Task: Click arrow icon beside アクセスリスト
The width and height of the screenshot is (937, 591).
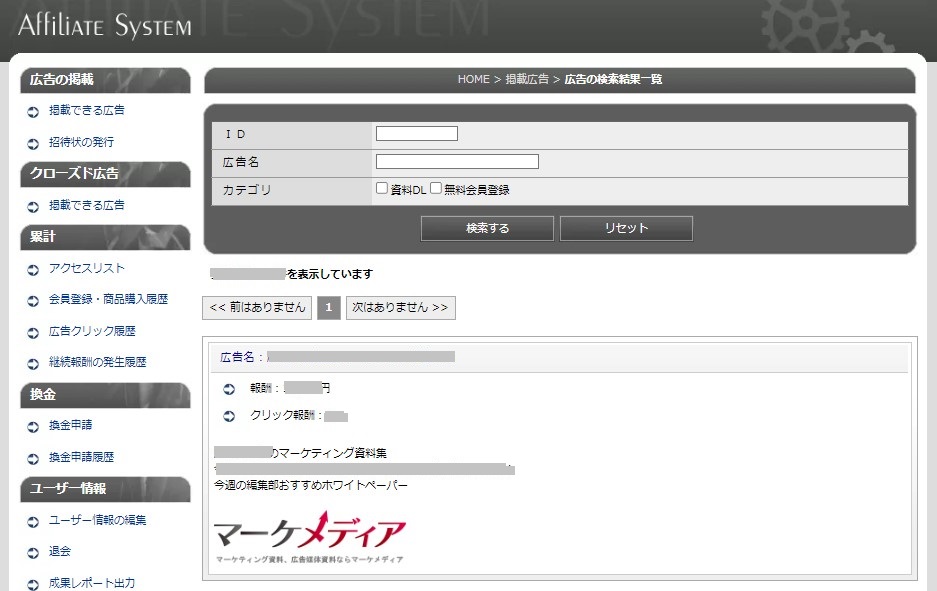Action: pyautogui.click(x=33, y=270)
